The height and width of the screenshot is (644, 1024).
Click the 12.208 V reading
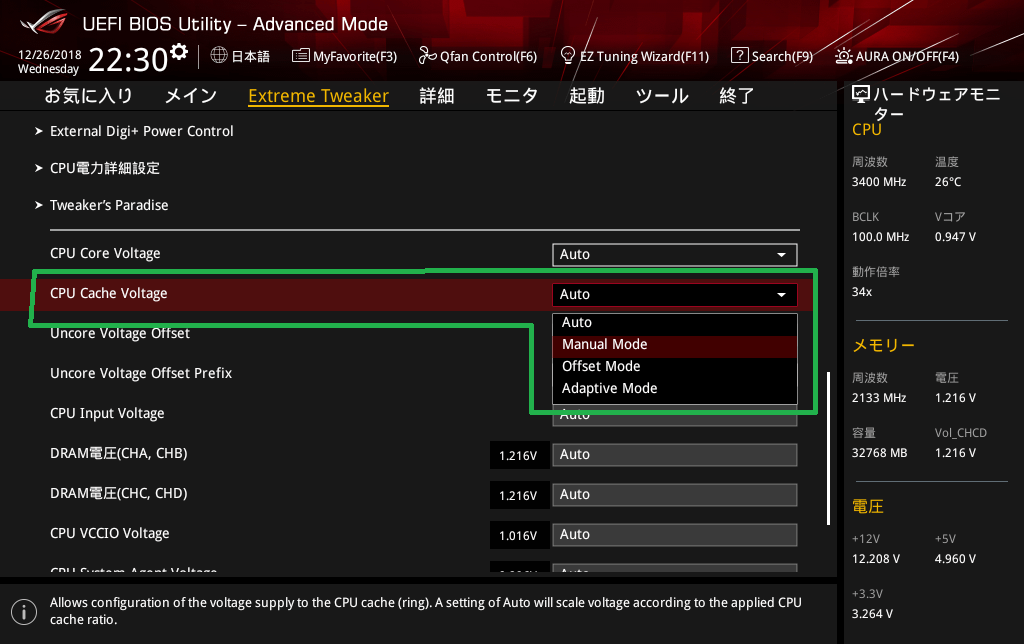click(875, 558)
